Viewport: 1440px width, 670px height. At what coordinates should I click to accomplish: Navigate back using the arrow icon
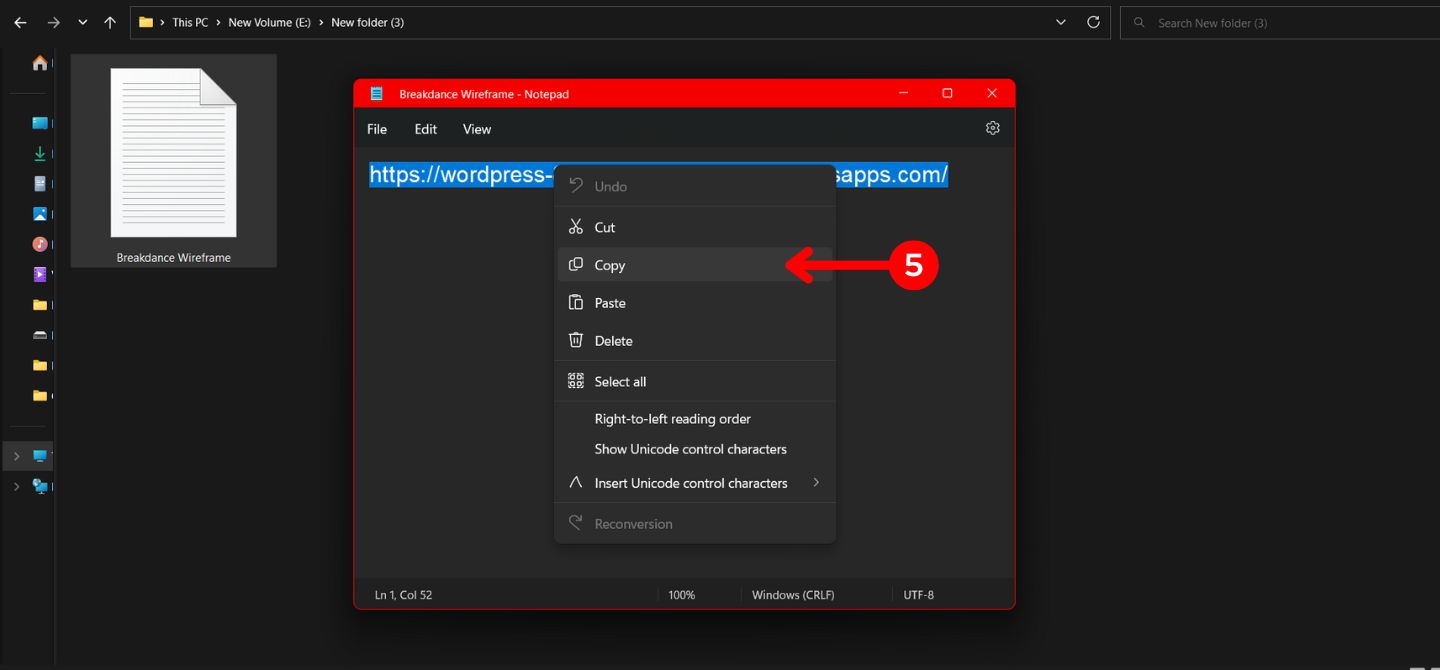pos(19,21)
